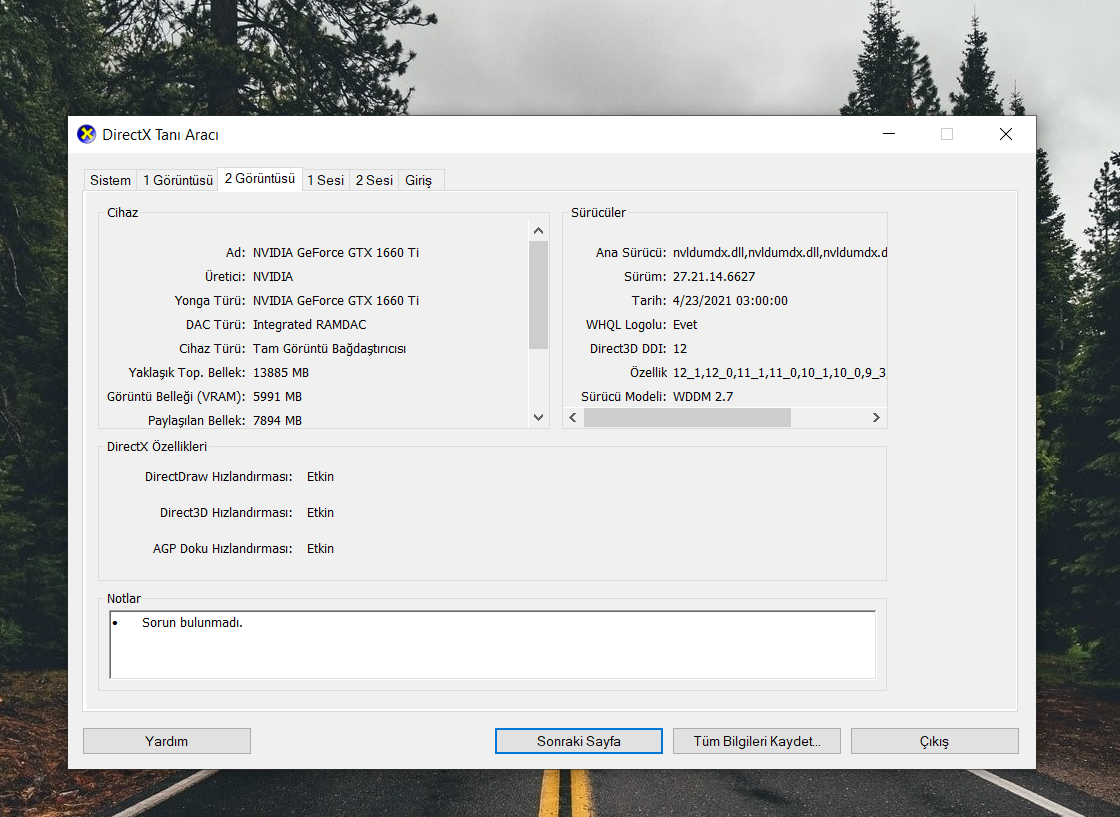1120x817 pixels.
Task: Click the Yonga Türü GTX 1660 Ti value
Action: coord(336,301)
